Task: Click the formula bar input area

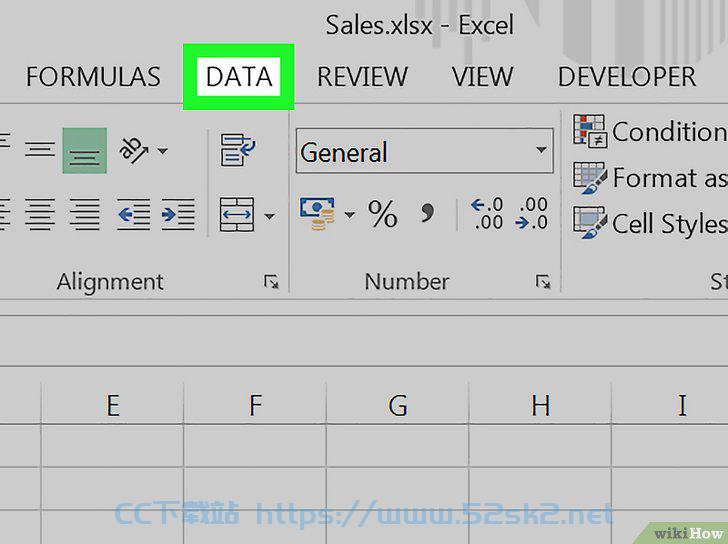Action: pyautogui.click(x=364, y=341)
